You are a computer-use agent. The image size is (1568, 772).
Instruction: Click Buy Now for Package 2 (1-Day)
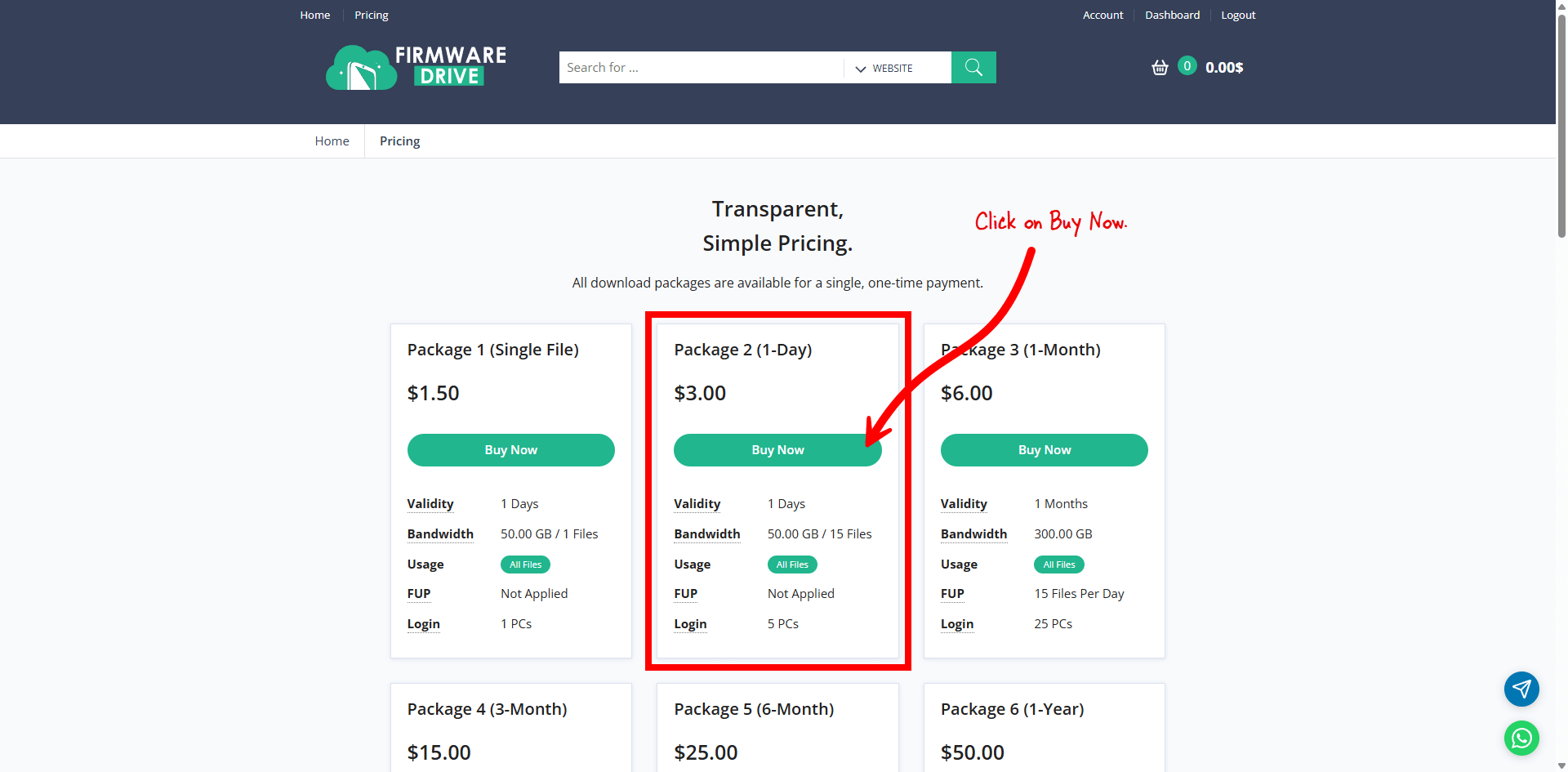point(777,450)
